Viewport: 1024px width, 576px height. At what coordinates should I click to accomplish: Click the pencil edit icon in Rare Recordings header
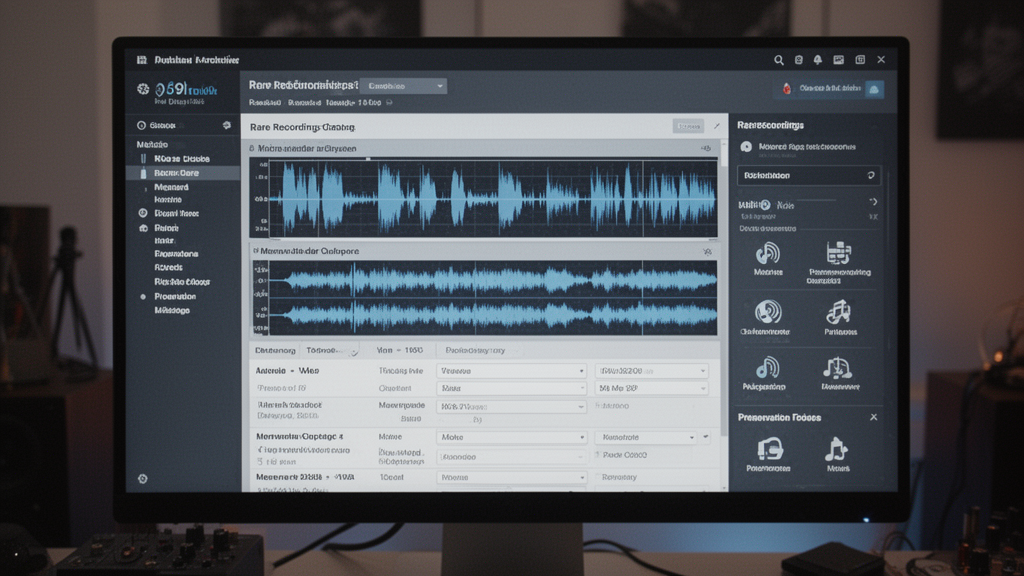(x=715, y=127)
